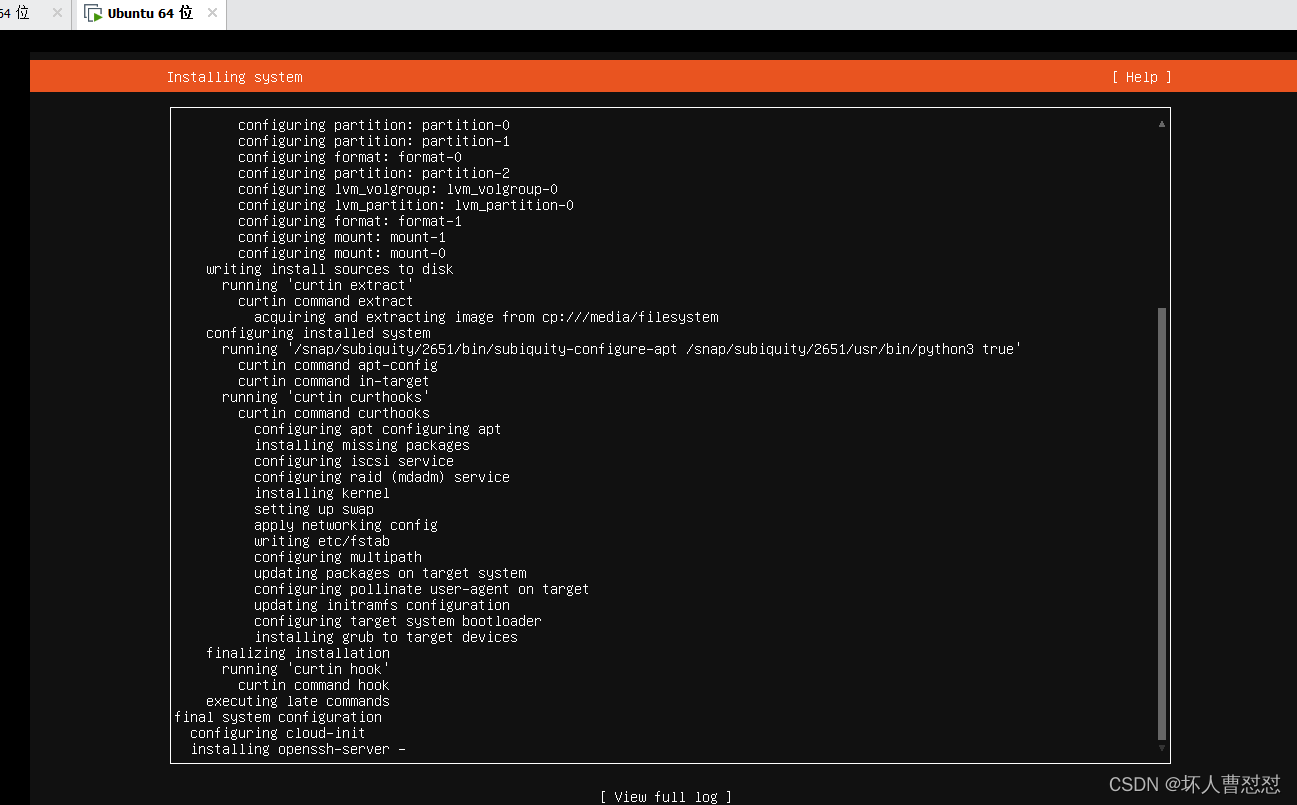This screenshot has height=805, width=1297.
Task: Click 'configuring lvm_partition: lvm_partition-0' line
Action: pos(406,205)
